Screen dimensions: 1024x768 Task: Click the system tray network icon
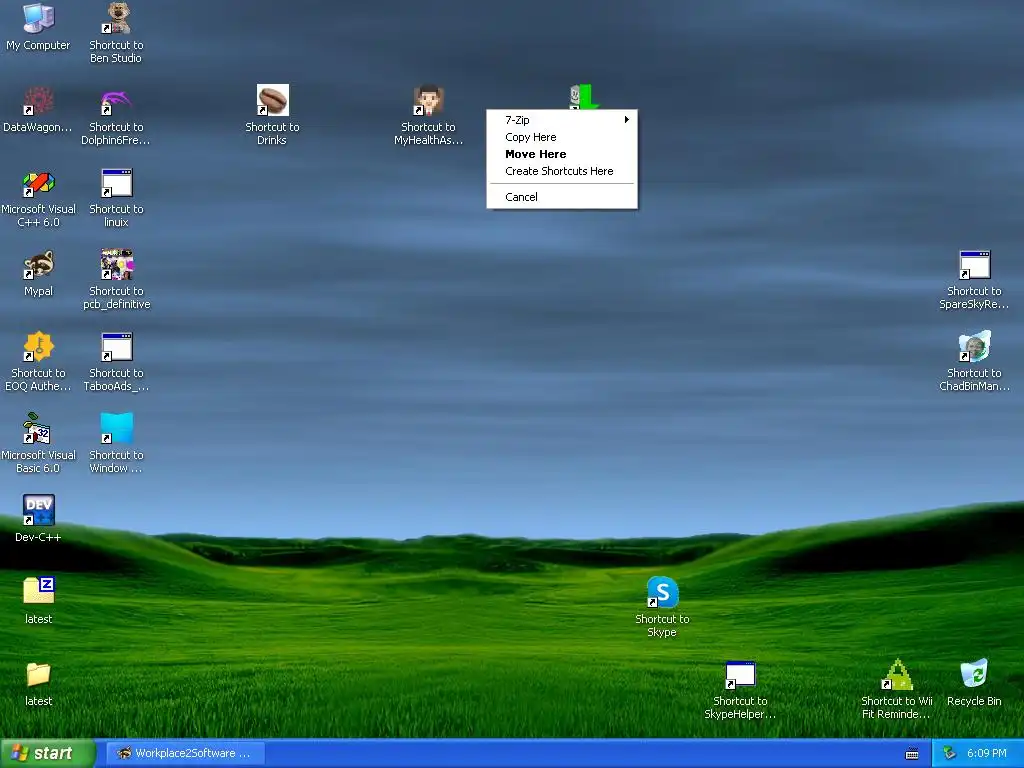click(x=950, y=753)
